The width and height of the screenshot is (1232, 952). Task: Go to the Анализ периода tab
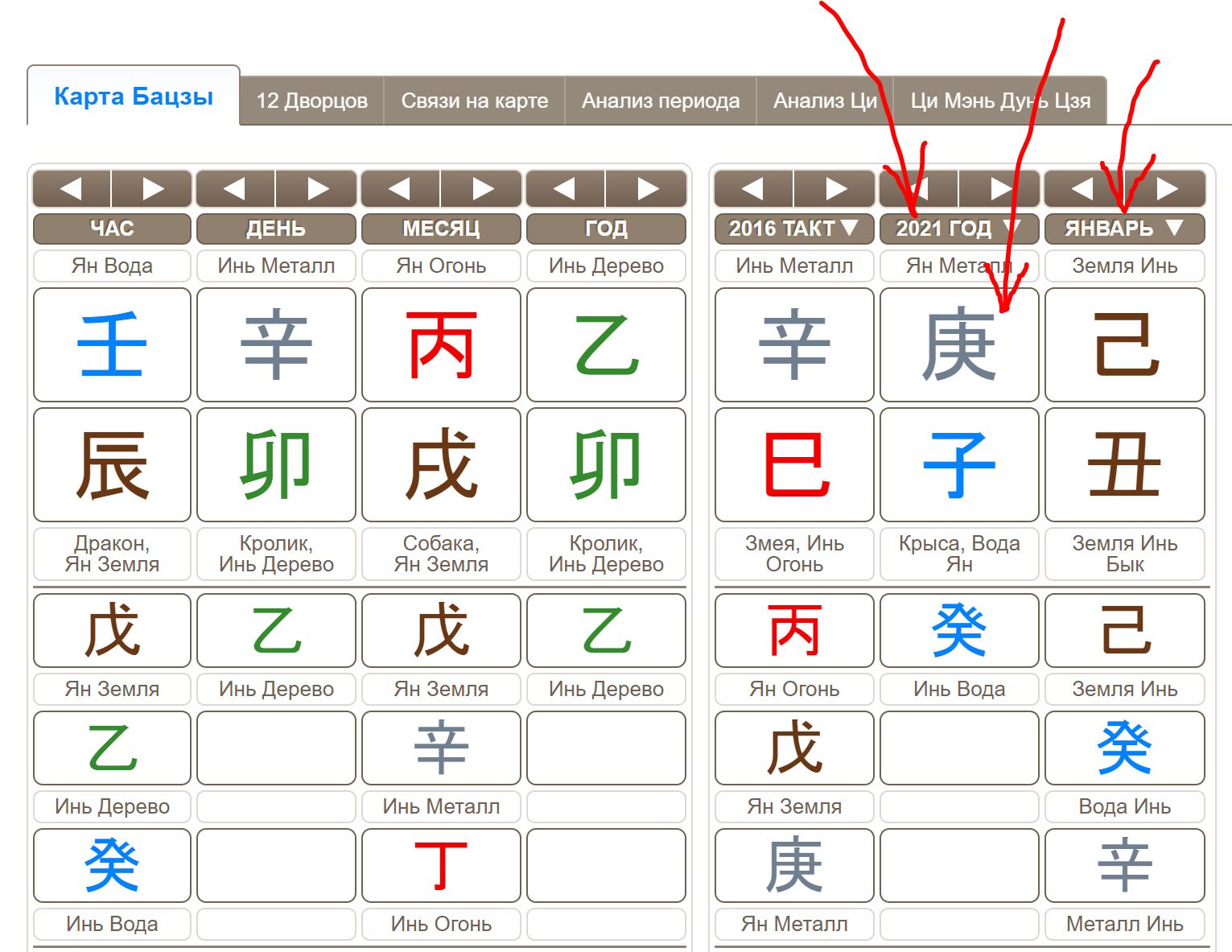[x=660, y=101]
